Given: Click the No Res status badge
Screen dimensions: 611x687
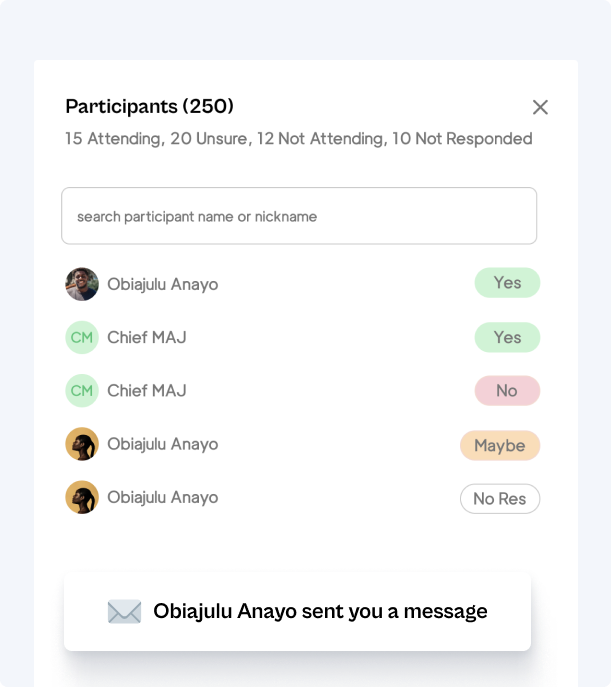Looking at the screenshot, I should pos(500,498).
